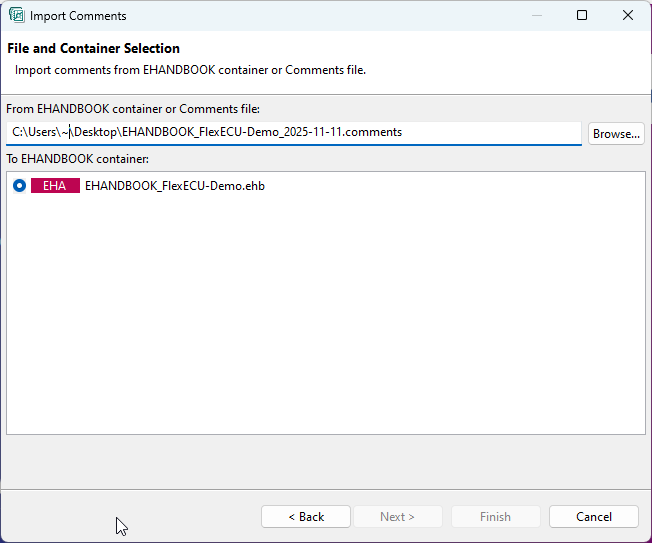Click the red EHA container badge
This screenshot has width=652, height=543.
point(55,185)
